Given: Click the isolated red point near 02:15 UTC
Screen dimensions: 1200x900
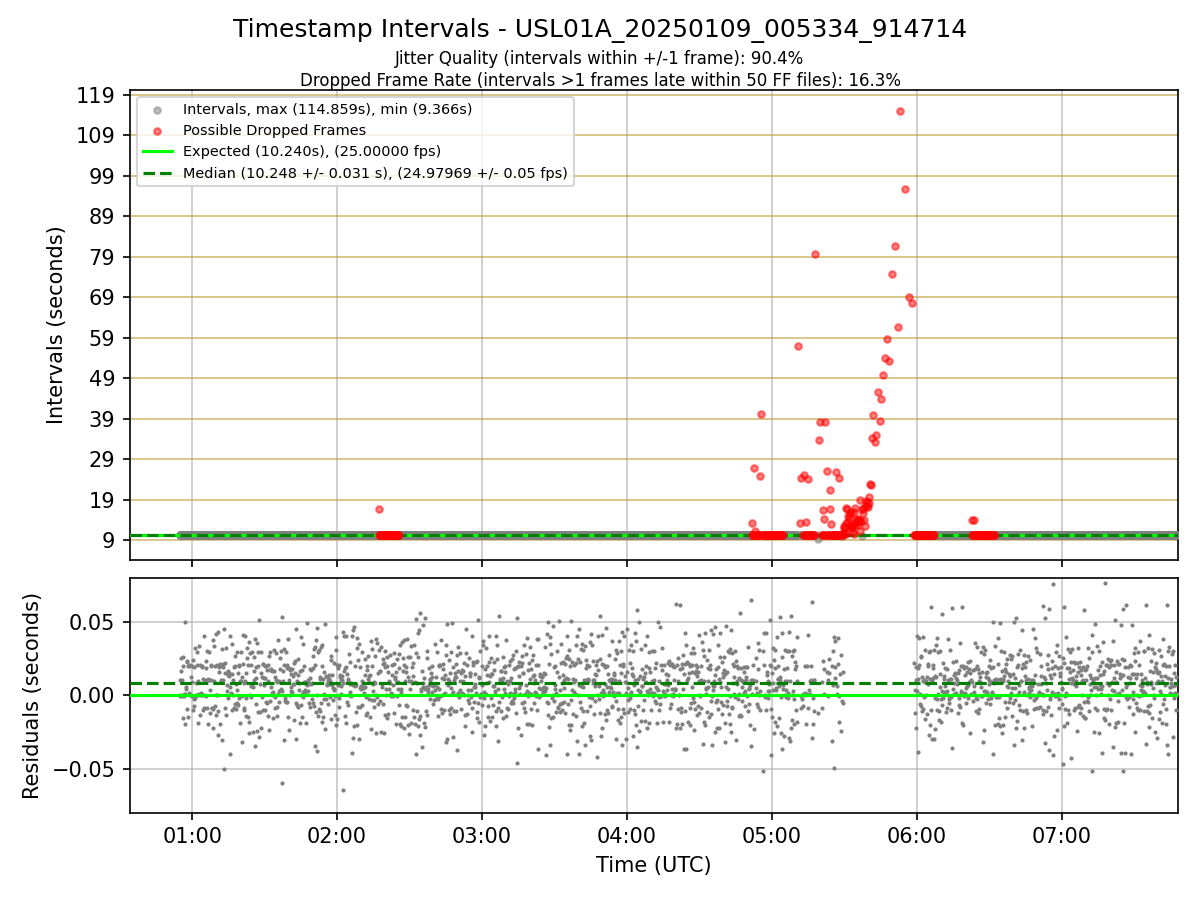Looking at the screenshot, I should point(379,509).
